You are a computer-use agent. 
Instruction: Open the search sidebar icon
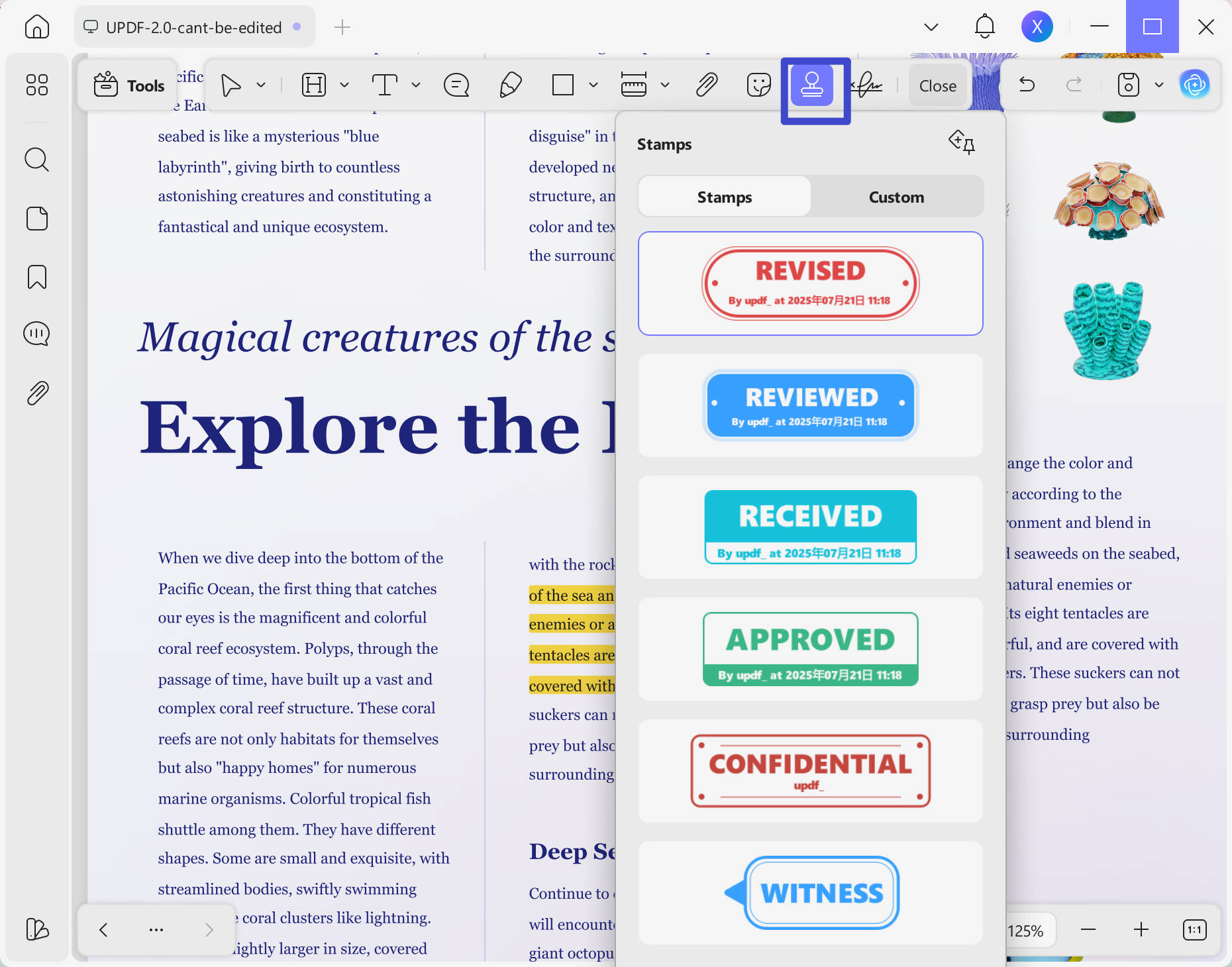point(37,160)
